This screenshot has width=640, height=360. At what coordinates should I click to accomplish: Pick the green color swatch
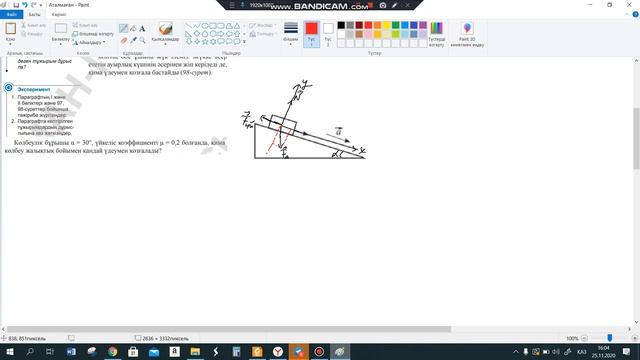(x=396, y=25)
